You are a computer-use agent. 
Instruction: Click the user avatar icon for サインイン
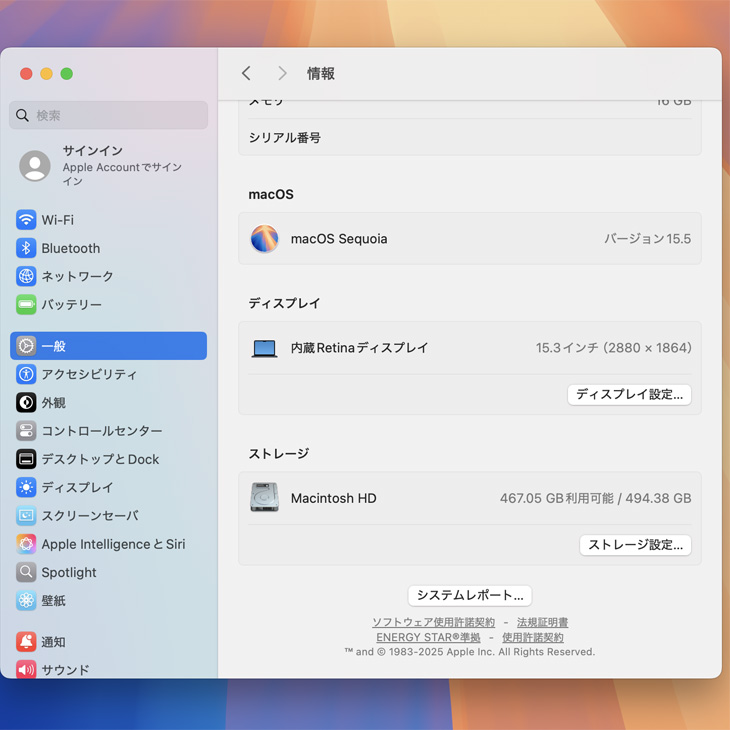tap(35, 165)
